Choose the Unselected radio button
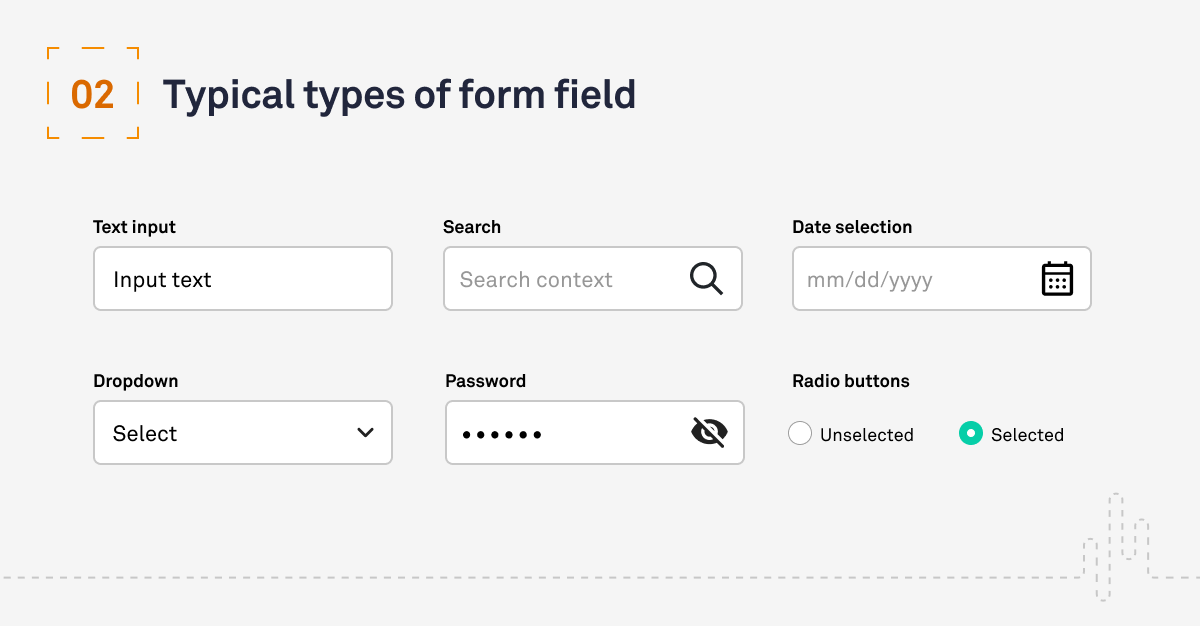 click(x=800, y=433)
